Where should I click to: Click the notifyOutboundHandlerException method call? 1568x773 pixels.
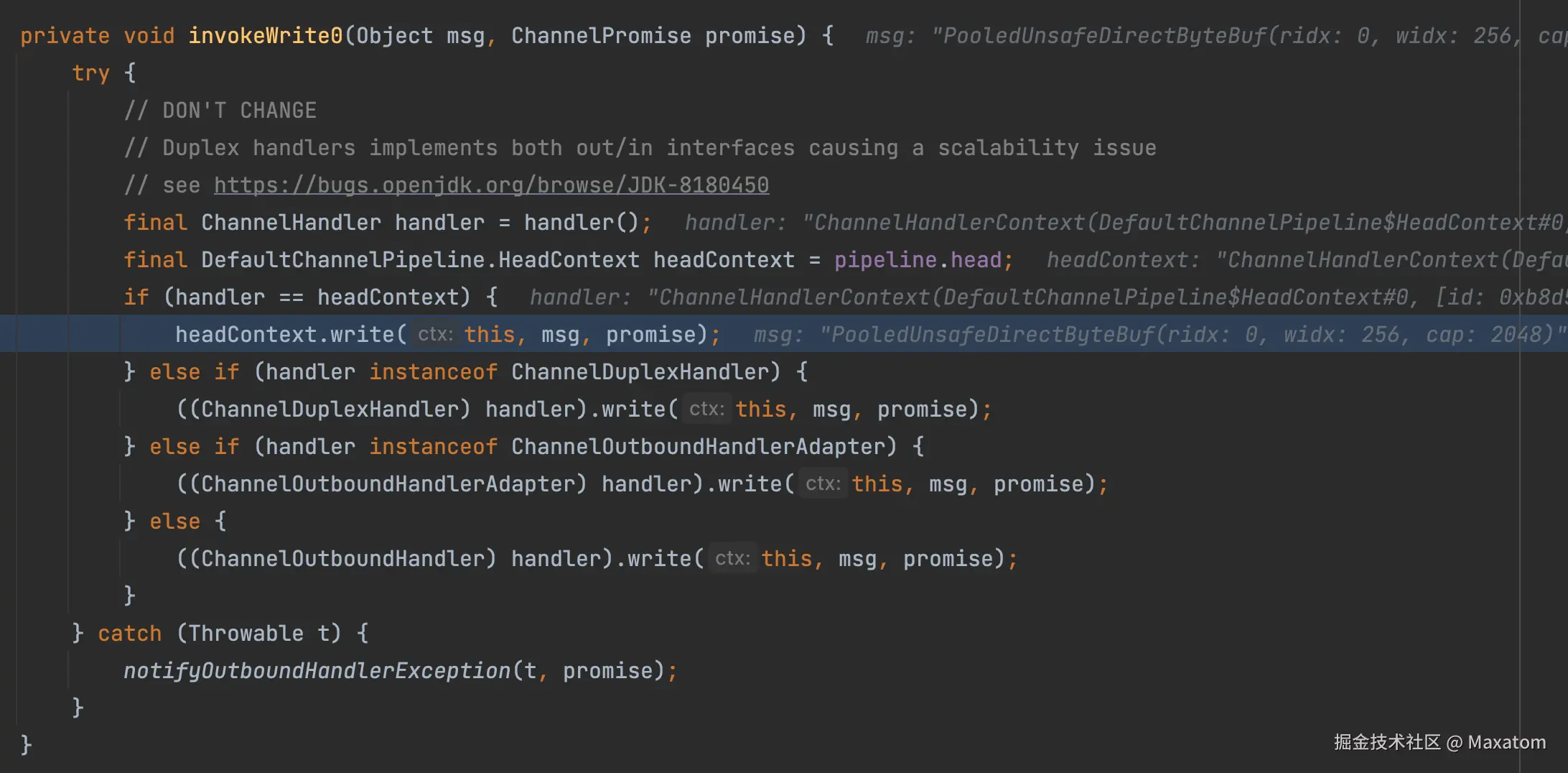[317, 671]
